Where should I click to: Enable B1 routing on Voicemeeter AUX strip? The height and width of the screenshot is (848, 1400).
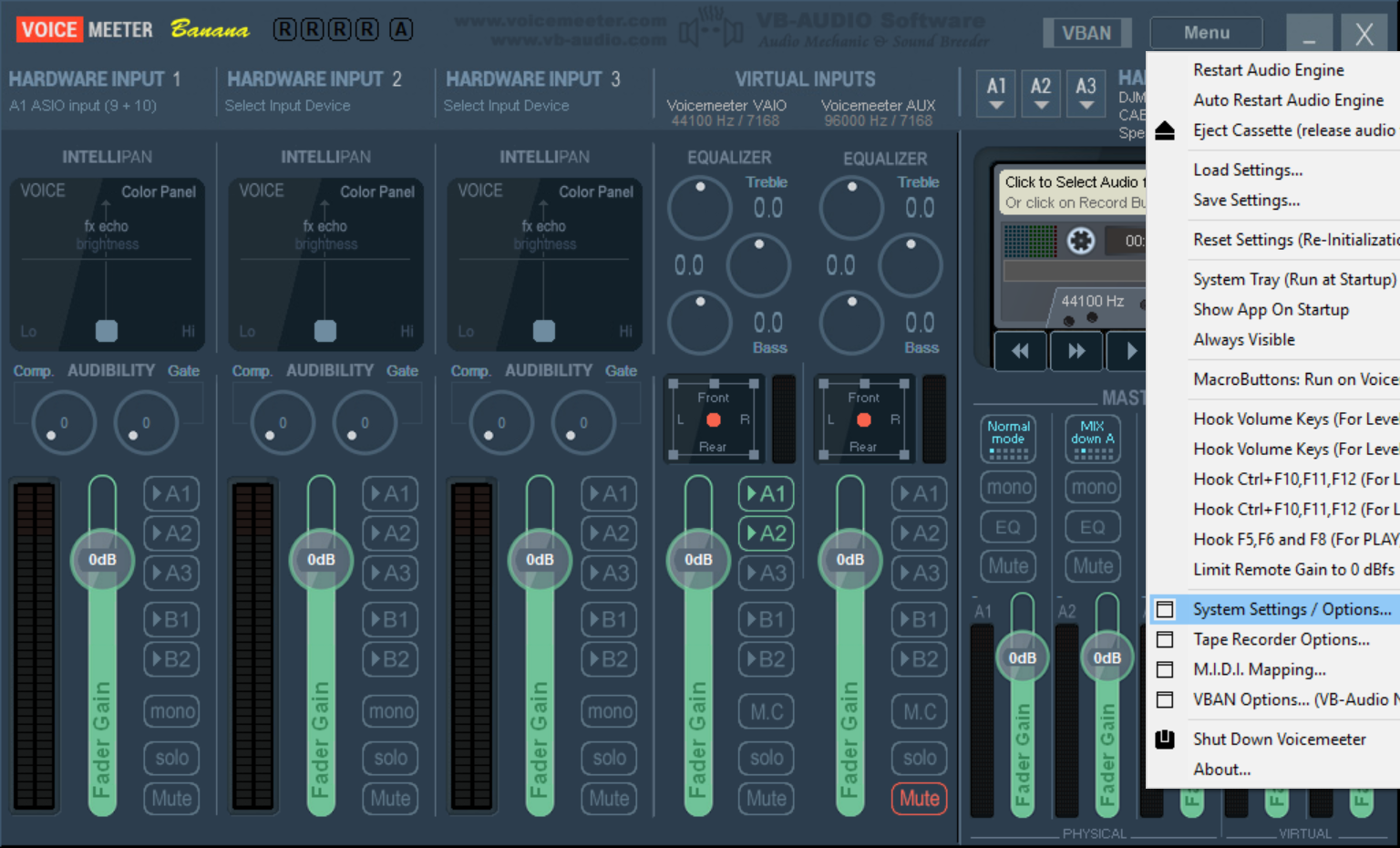coord(919,620)
